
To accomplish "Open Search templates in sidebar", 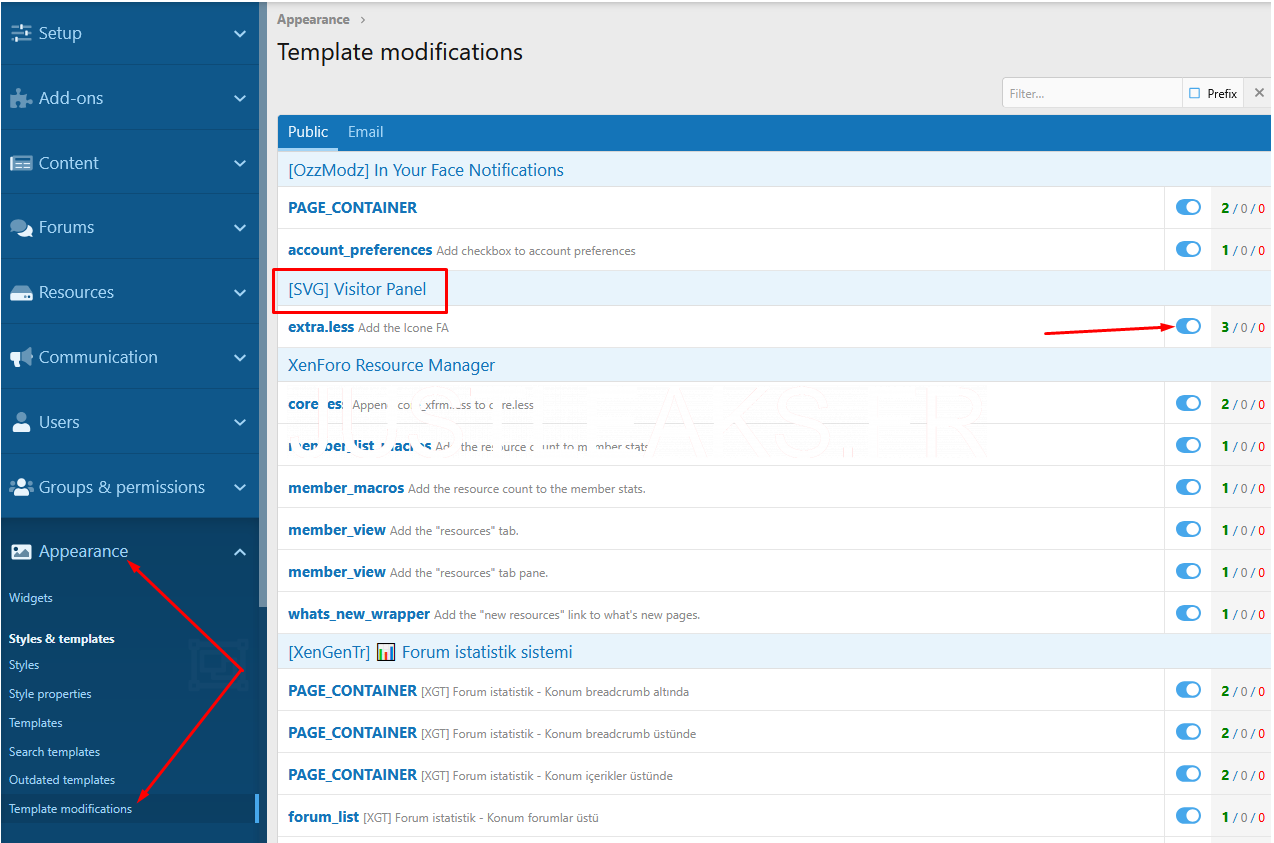I will click(x=54, y=752).
